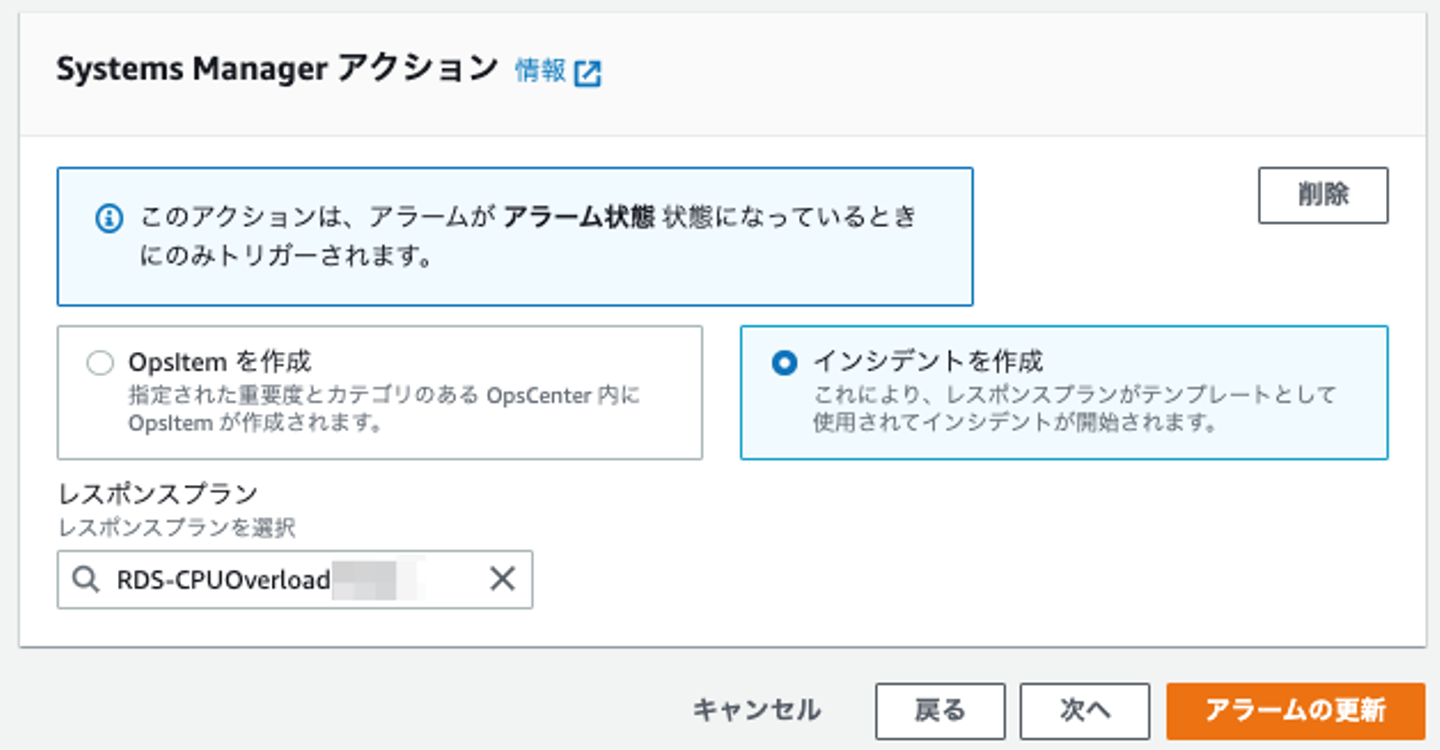1440x750 pixels.
Task: Open external link icon beside 情報
Action: click(588, 73)
